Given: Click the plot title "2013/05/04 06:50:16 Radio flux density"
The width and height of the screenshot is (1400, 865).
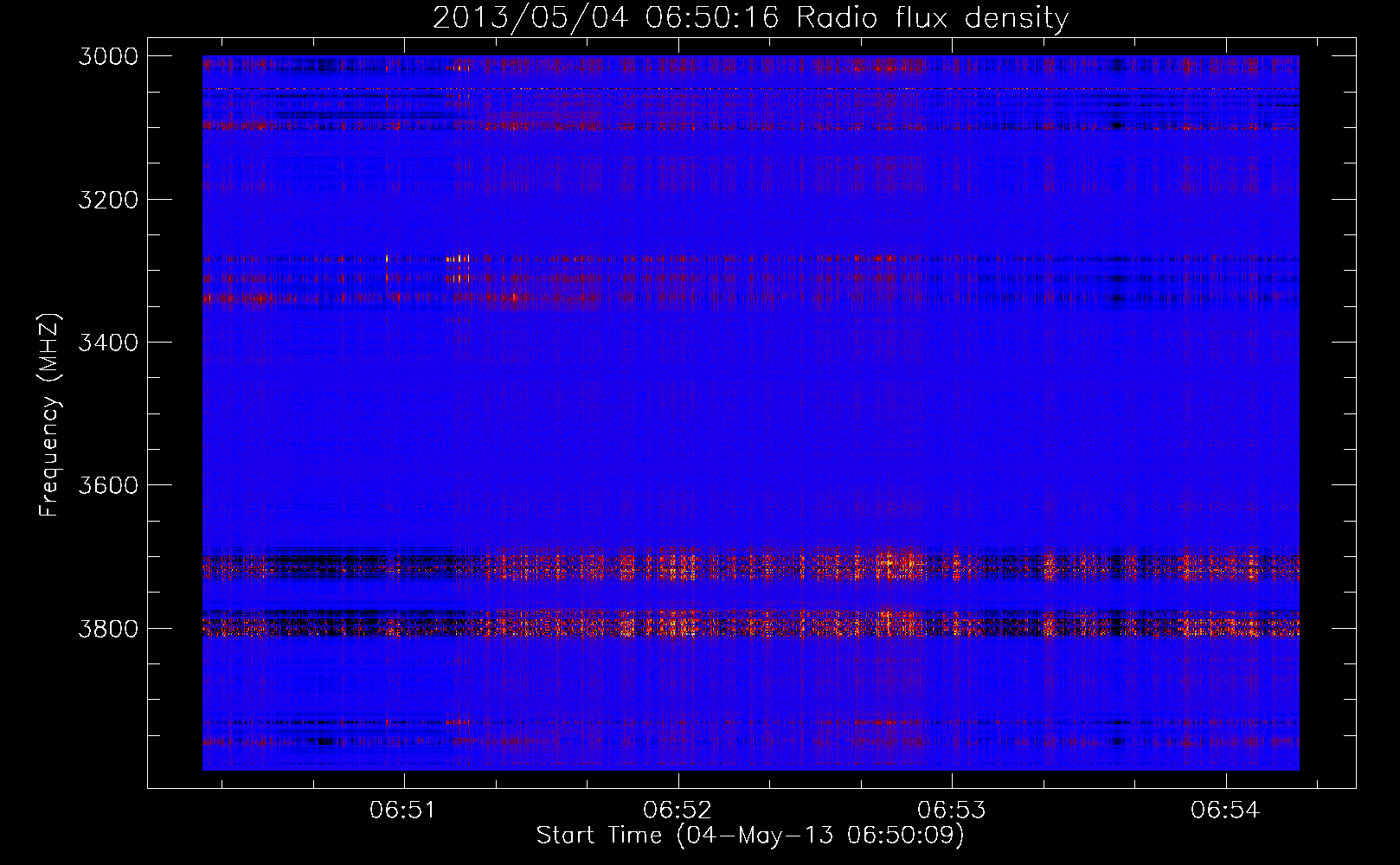Looking at the screenshot, I should (750, 18).
